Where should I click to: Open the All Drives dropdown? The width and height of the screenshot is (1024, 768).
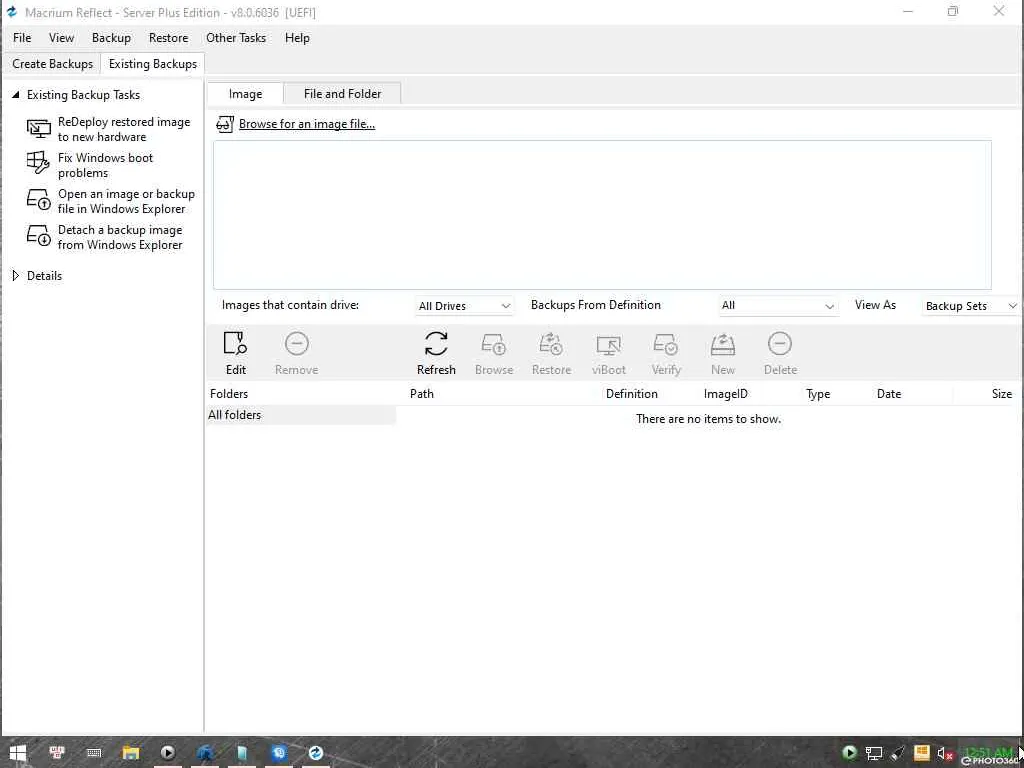[464, 306]
